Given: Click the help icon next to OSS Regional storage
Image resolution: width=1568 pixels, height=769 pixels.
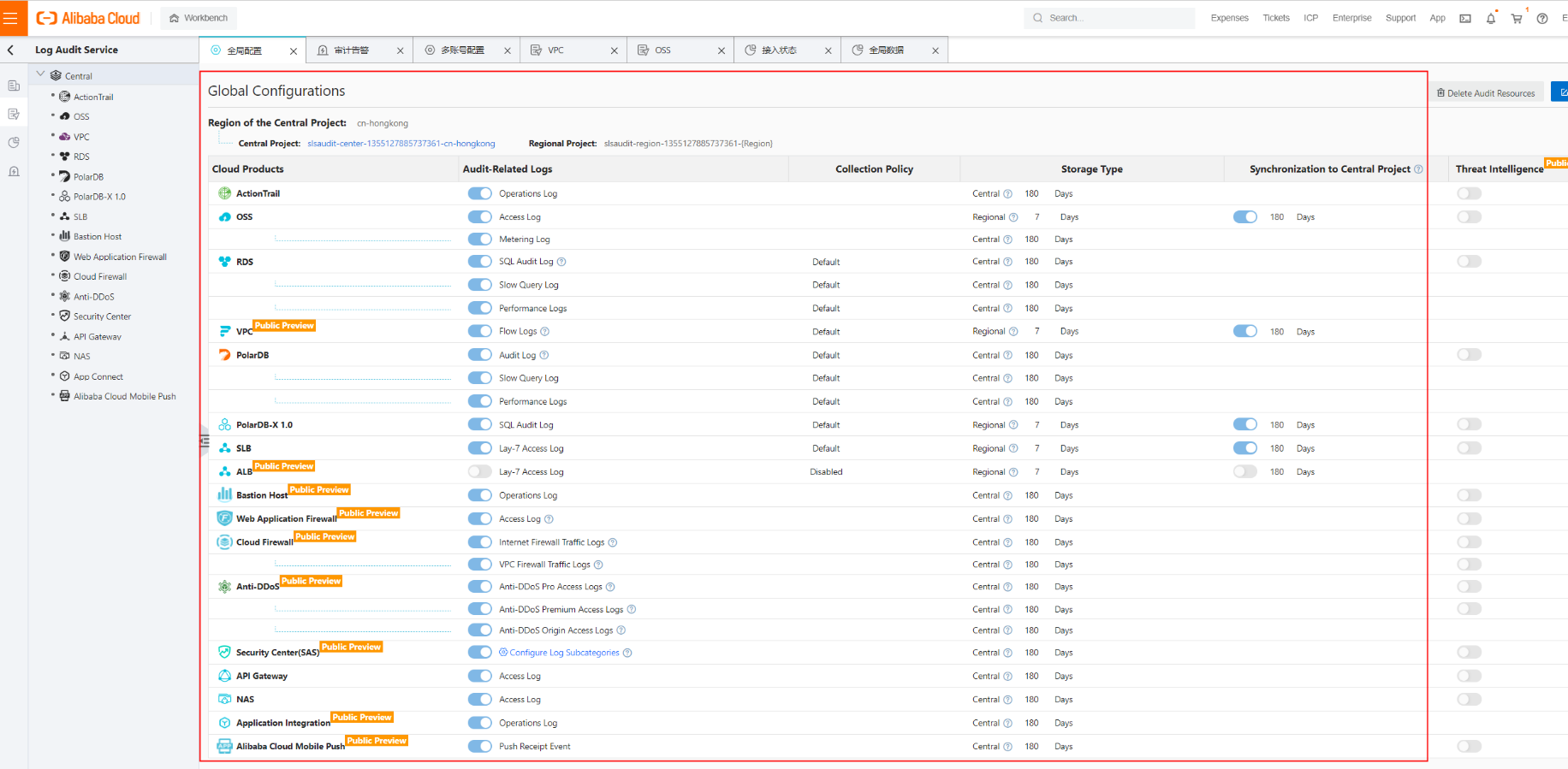Looking at the screenshot, I should [1013, 217].
